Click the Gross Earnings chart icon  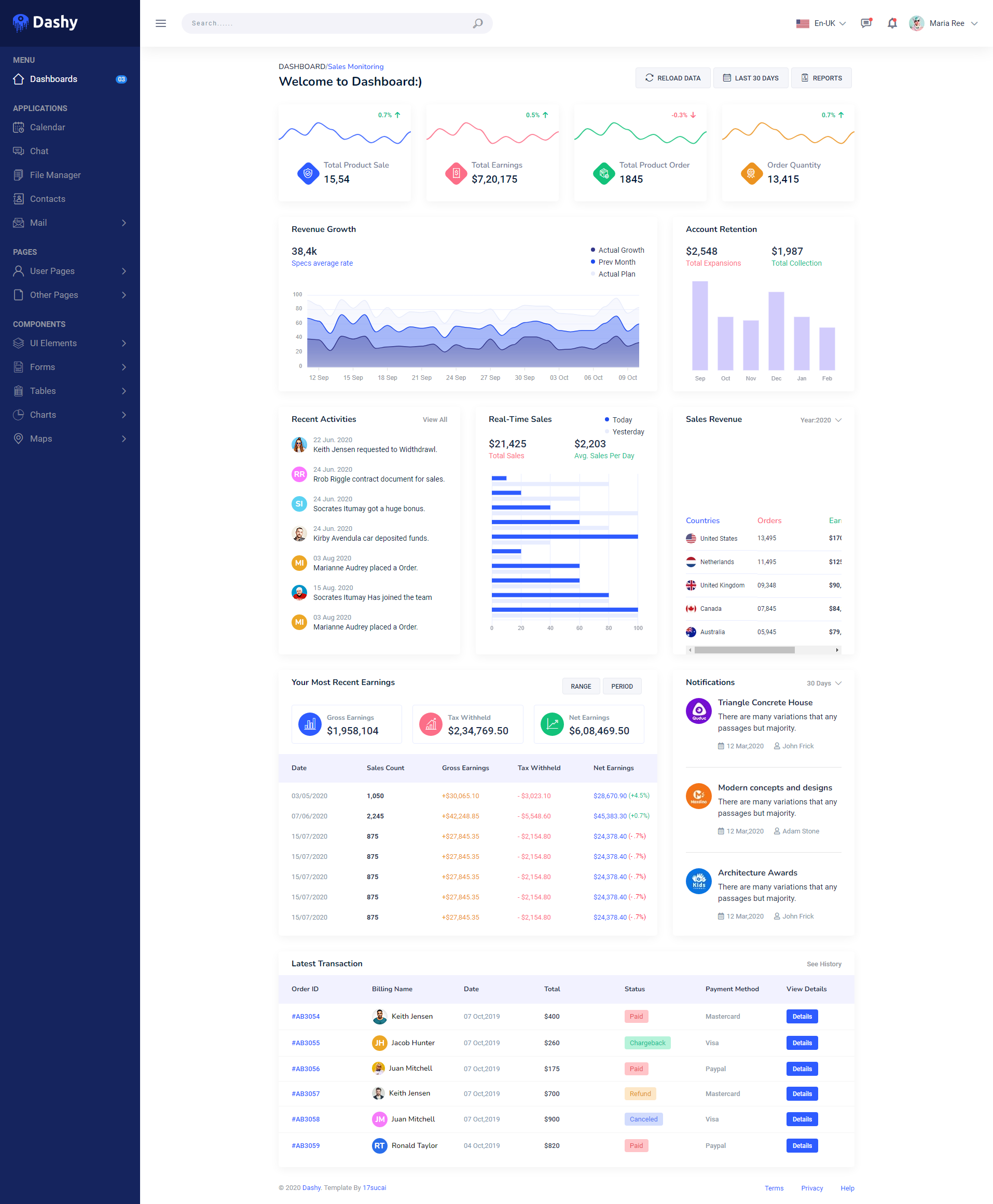pyautogui.click(x=310, y=724)
